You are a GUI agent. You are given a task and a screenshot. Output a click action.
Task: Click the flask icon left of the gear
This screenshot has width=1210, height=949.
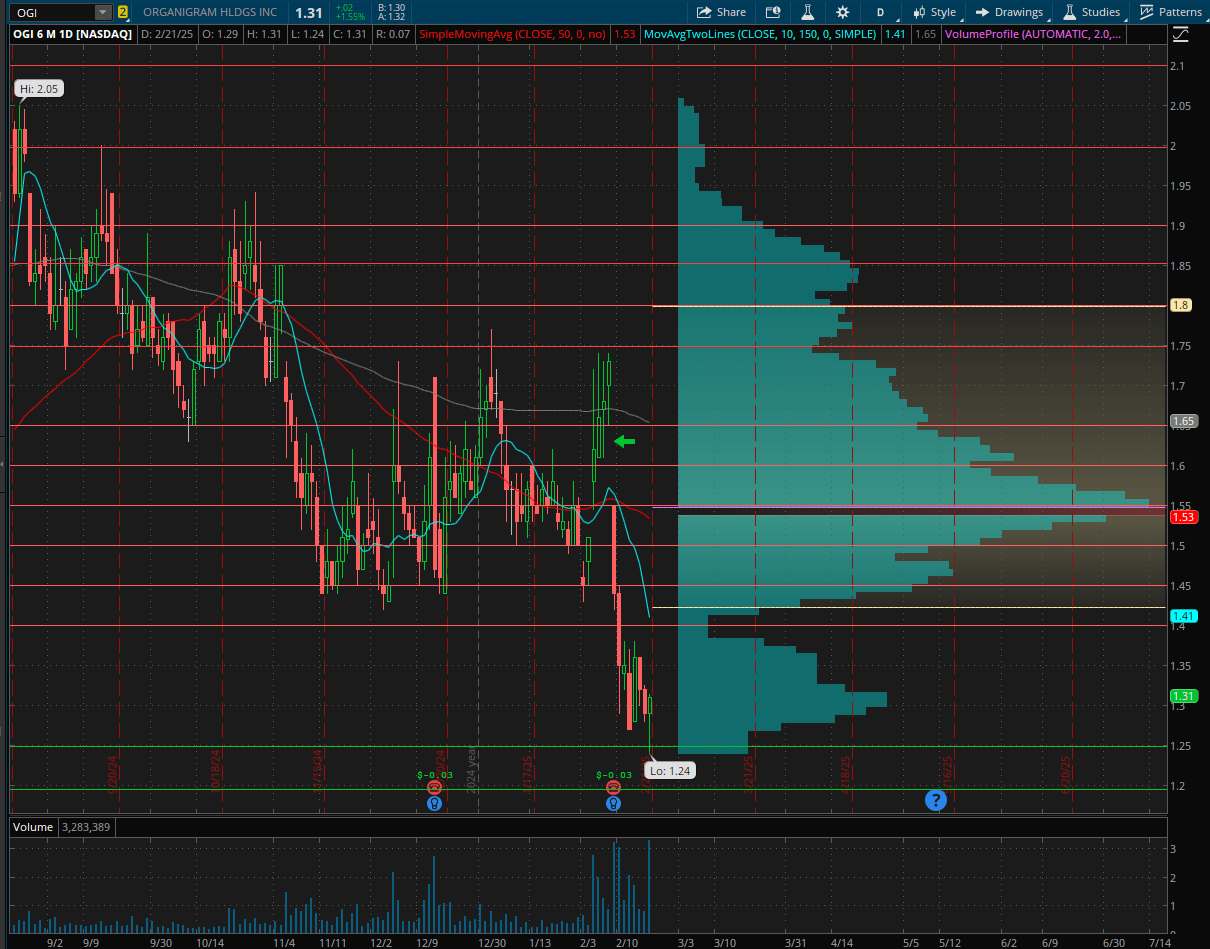[807, 12]
